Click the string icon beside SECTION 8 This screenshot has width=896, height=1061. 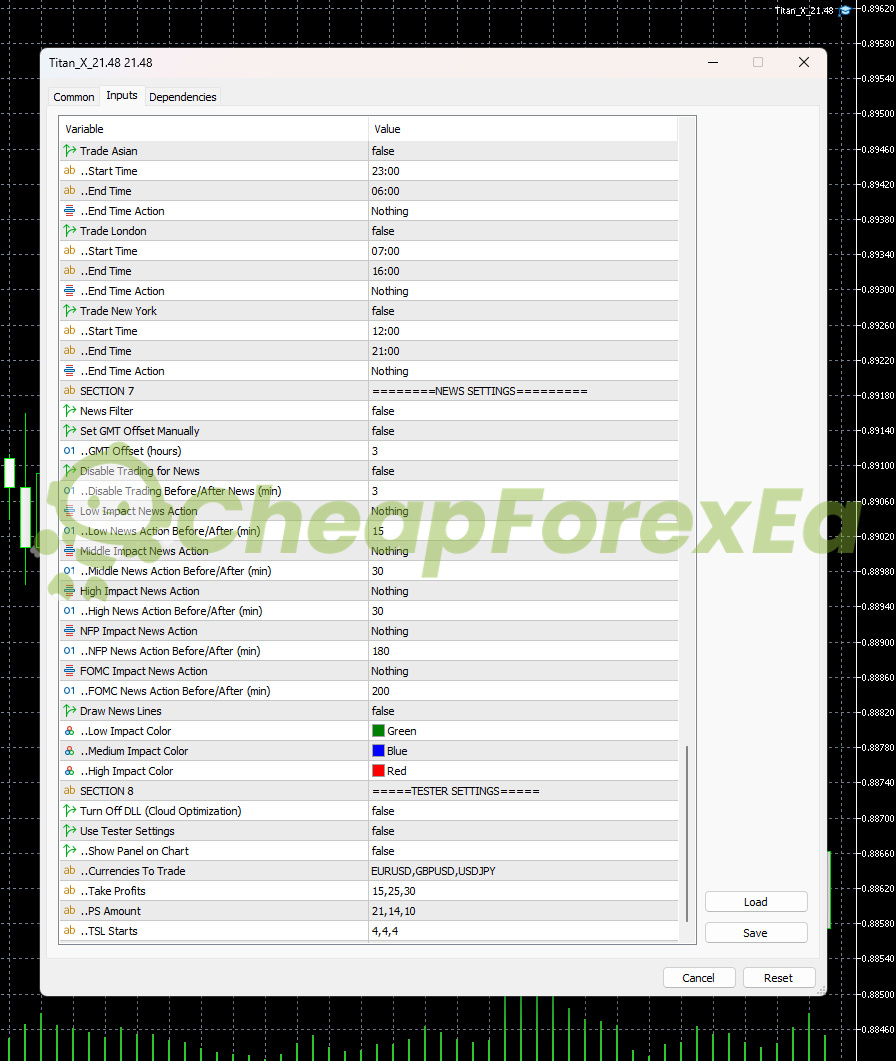click(70, 790)
